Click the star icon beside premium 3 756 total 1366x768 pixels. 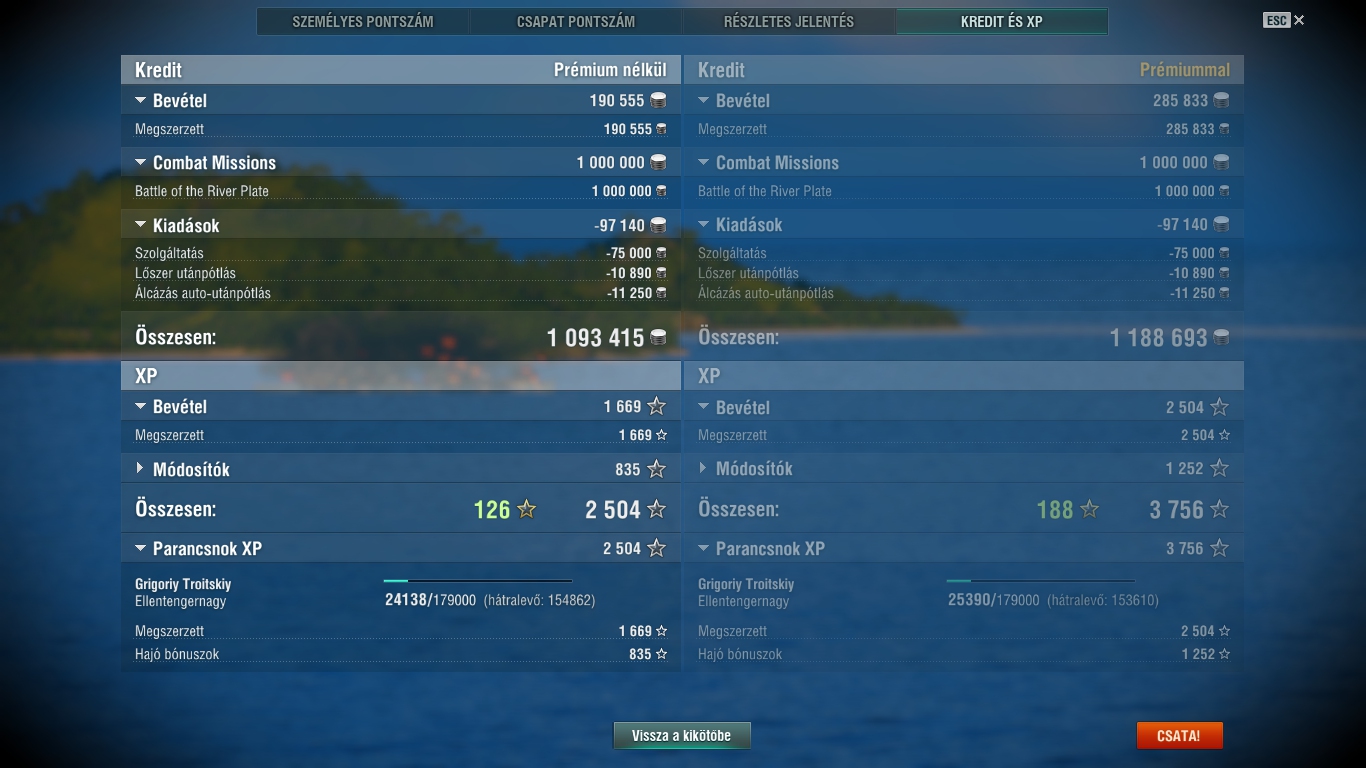(x=1219, y=510)
